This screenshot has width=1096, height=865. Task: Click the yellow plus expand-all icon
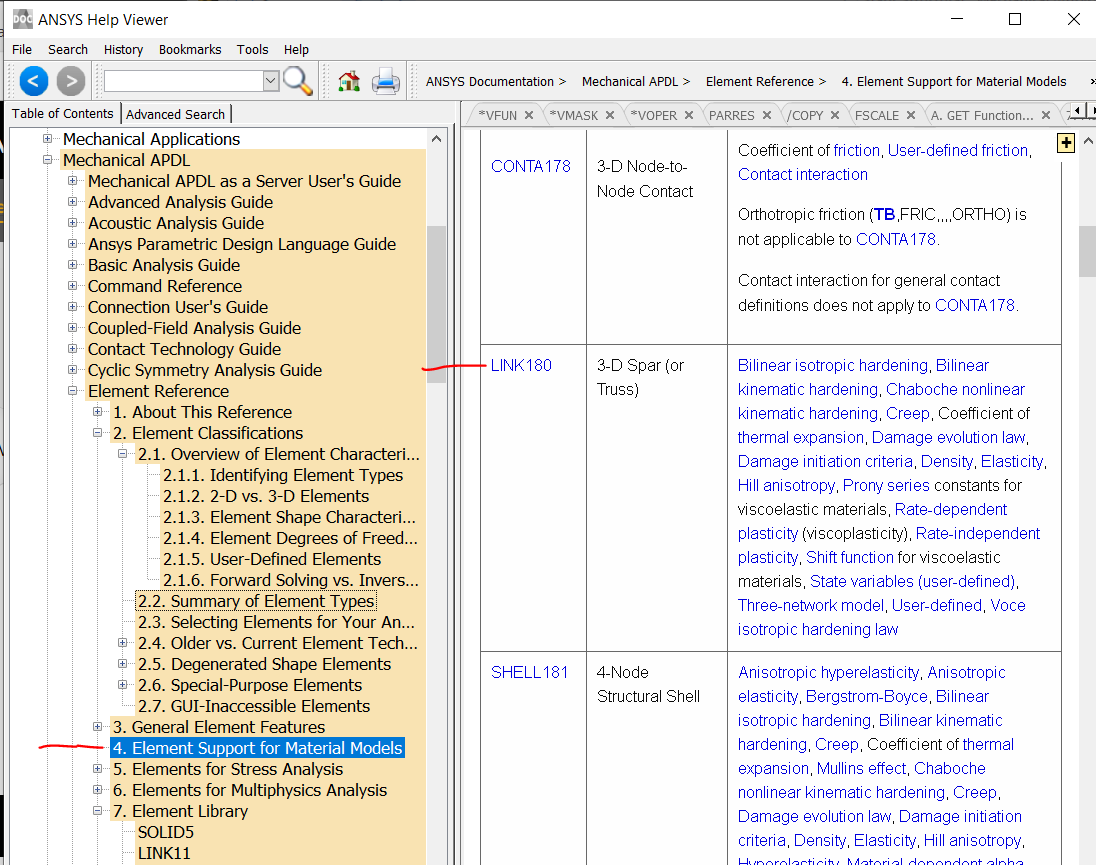coord(1066,143)
